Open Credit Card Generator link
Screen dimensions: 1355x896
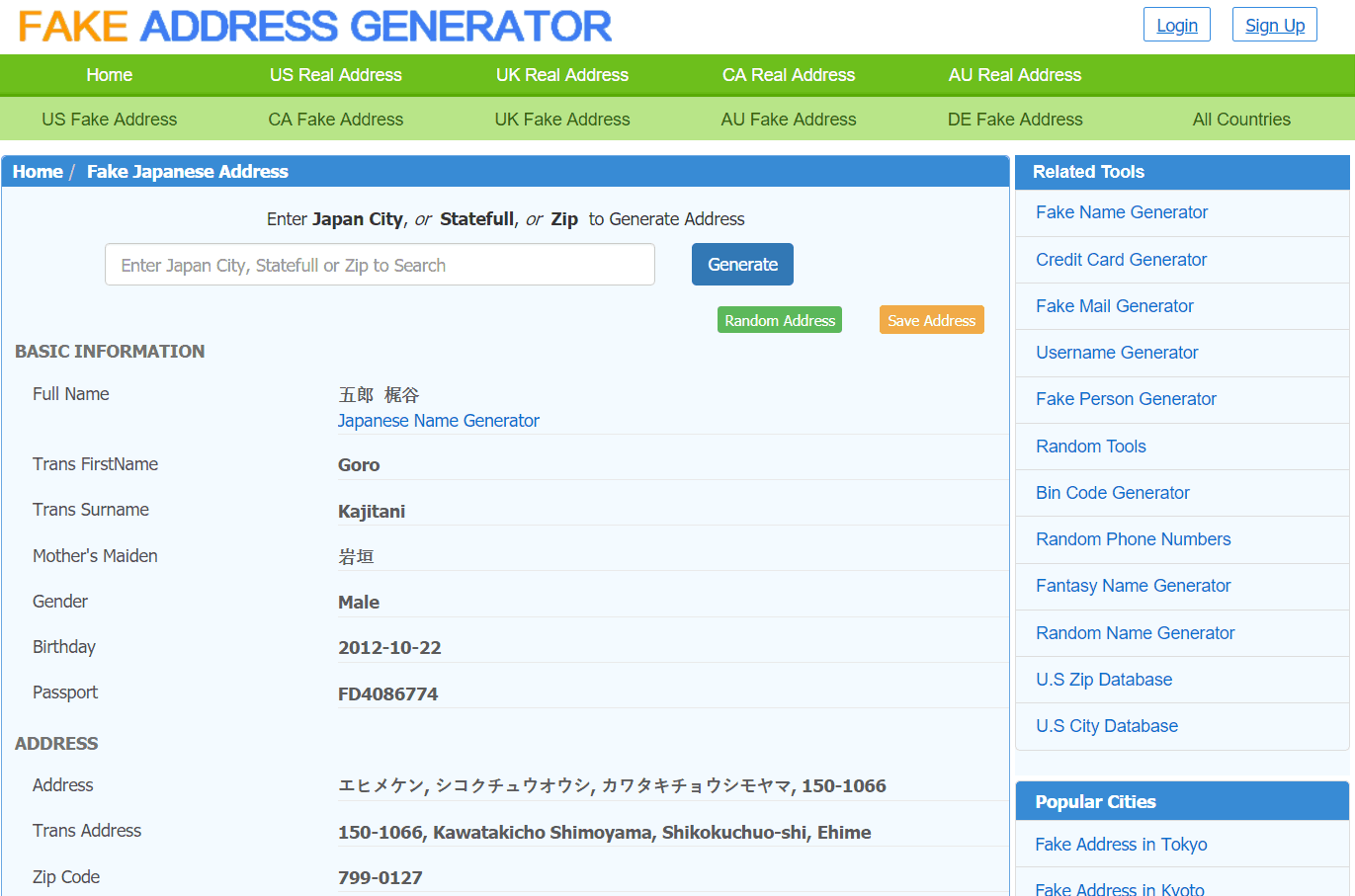click(x=1121, y=260)
